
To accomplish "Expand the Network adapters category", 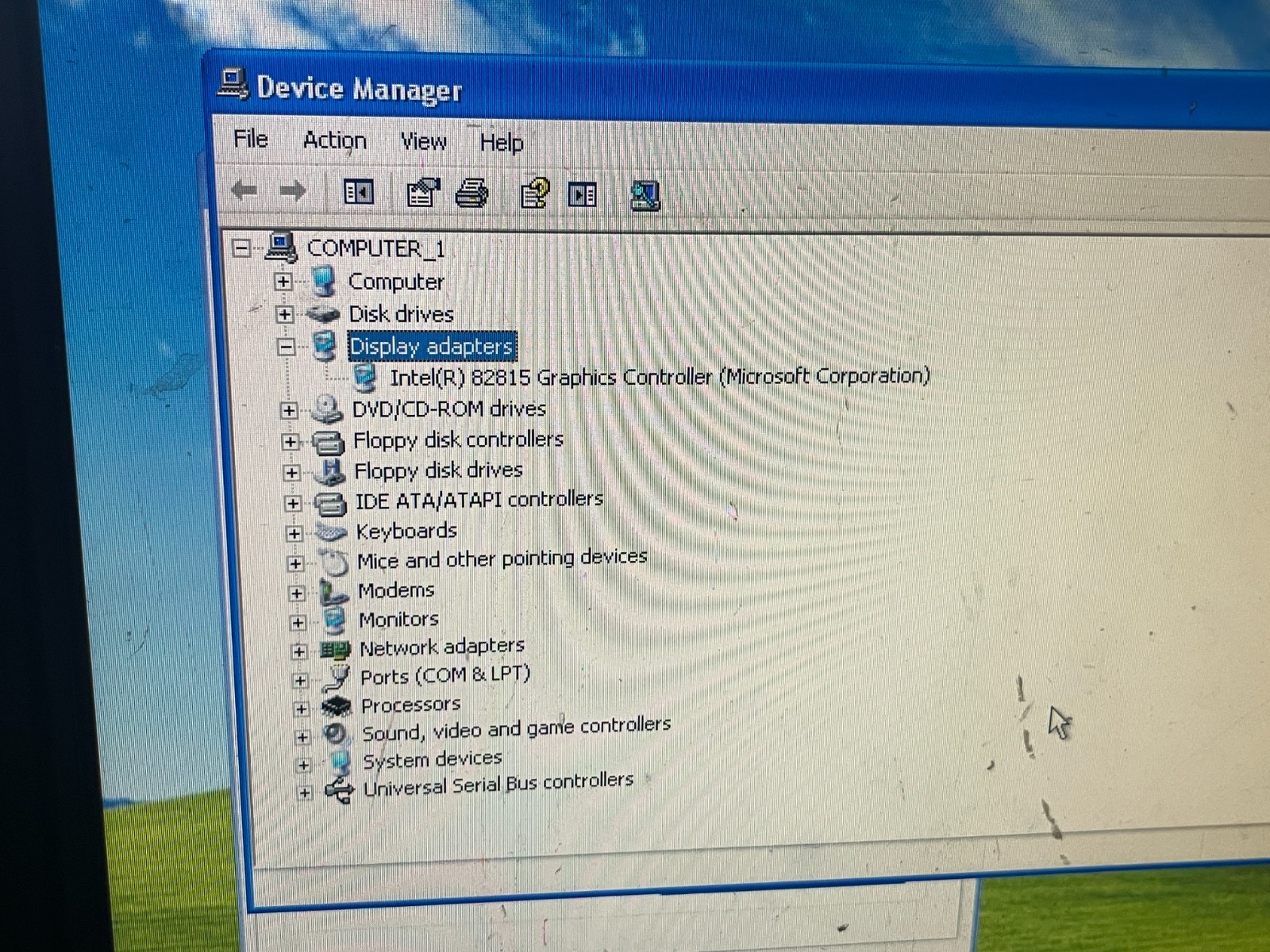I will (x=298, y=651).
